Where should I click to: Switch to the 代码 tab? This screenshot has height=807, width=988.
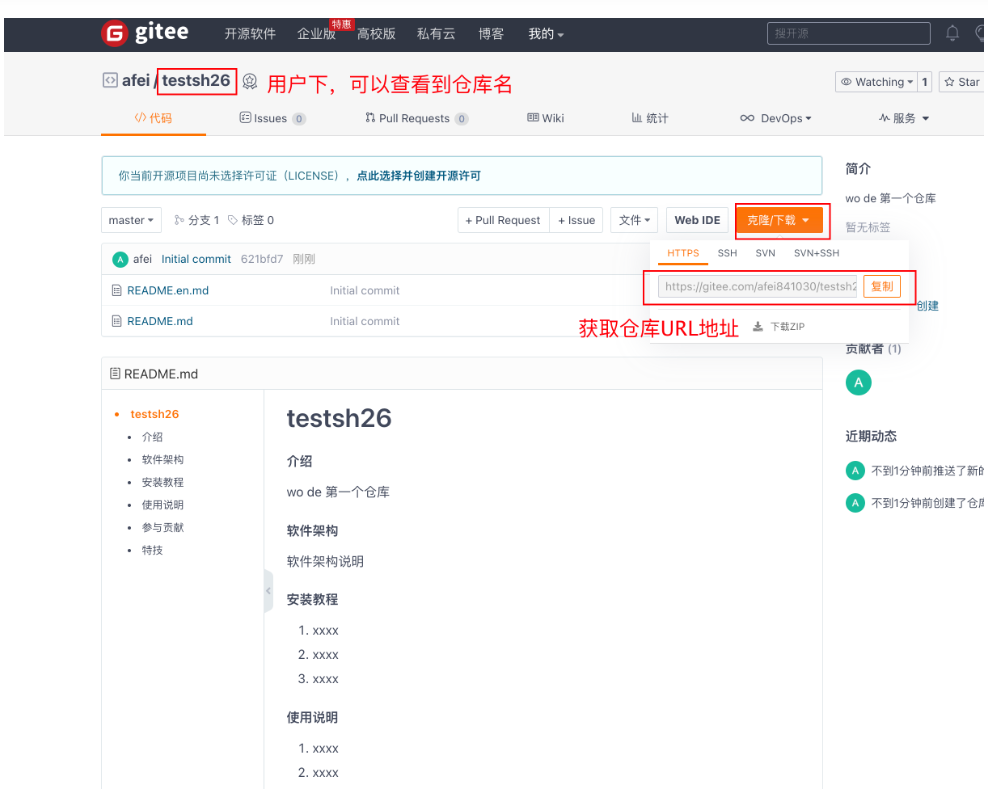[x=153, y=118]
